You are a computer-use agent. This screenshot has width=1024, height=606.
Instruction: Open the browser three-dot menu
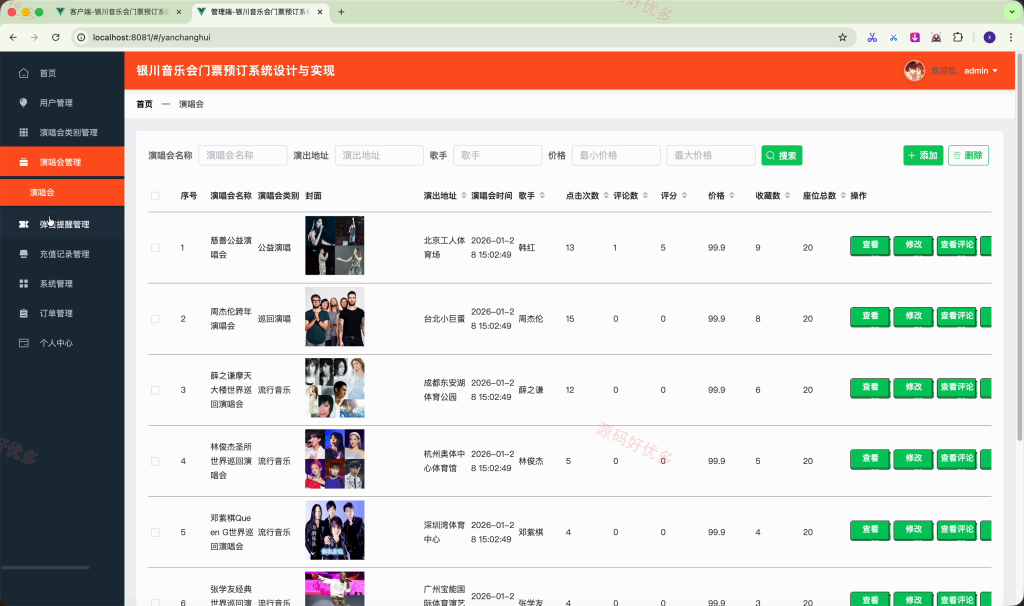tap(1010, 37)
